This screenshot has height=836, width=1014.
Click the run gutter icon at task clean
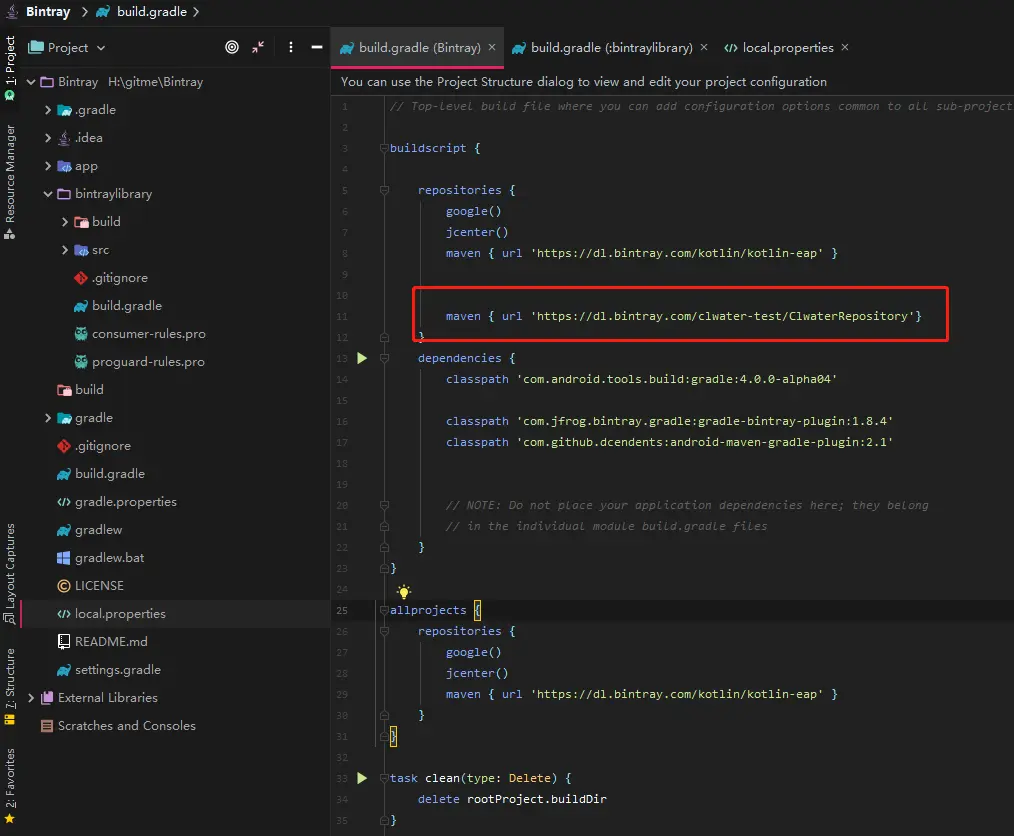click(x=362, y=778)
